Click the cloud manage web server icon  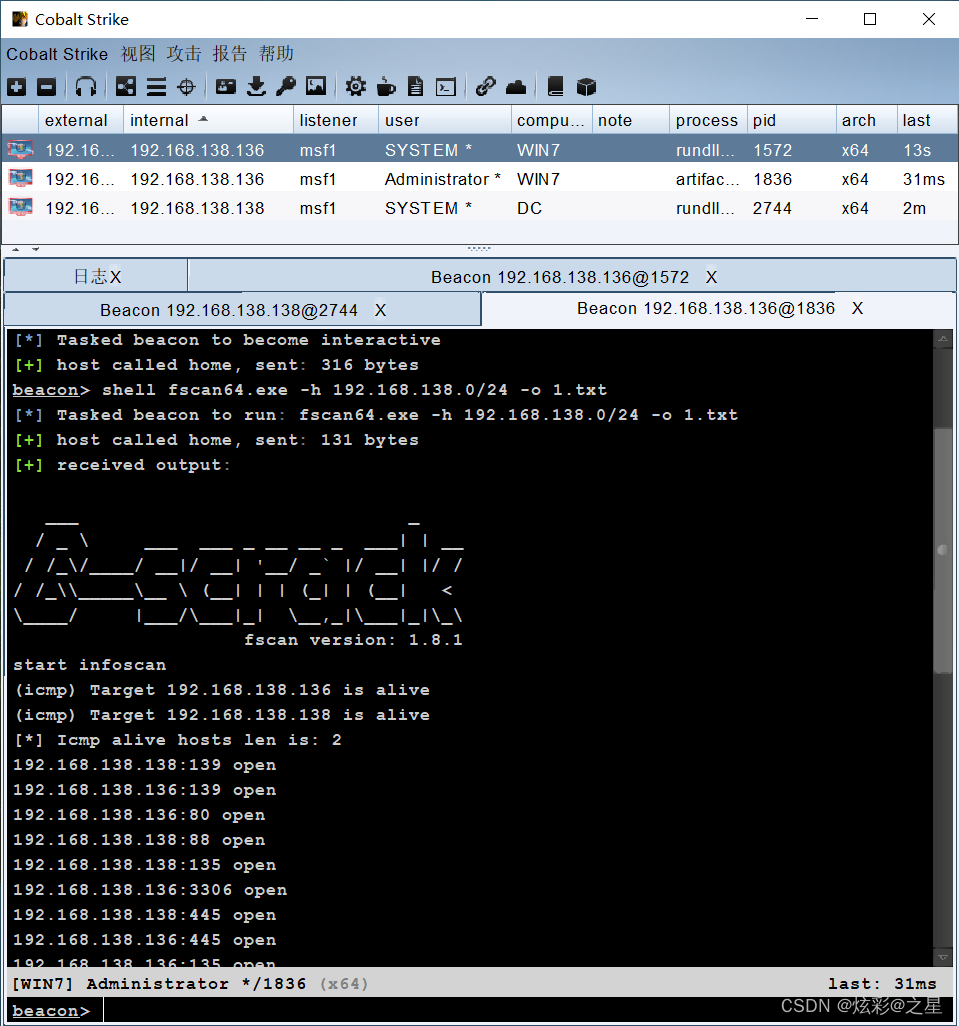(x=516, y=86)
